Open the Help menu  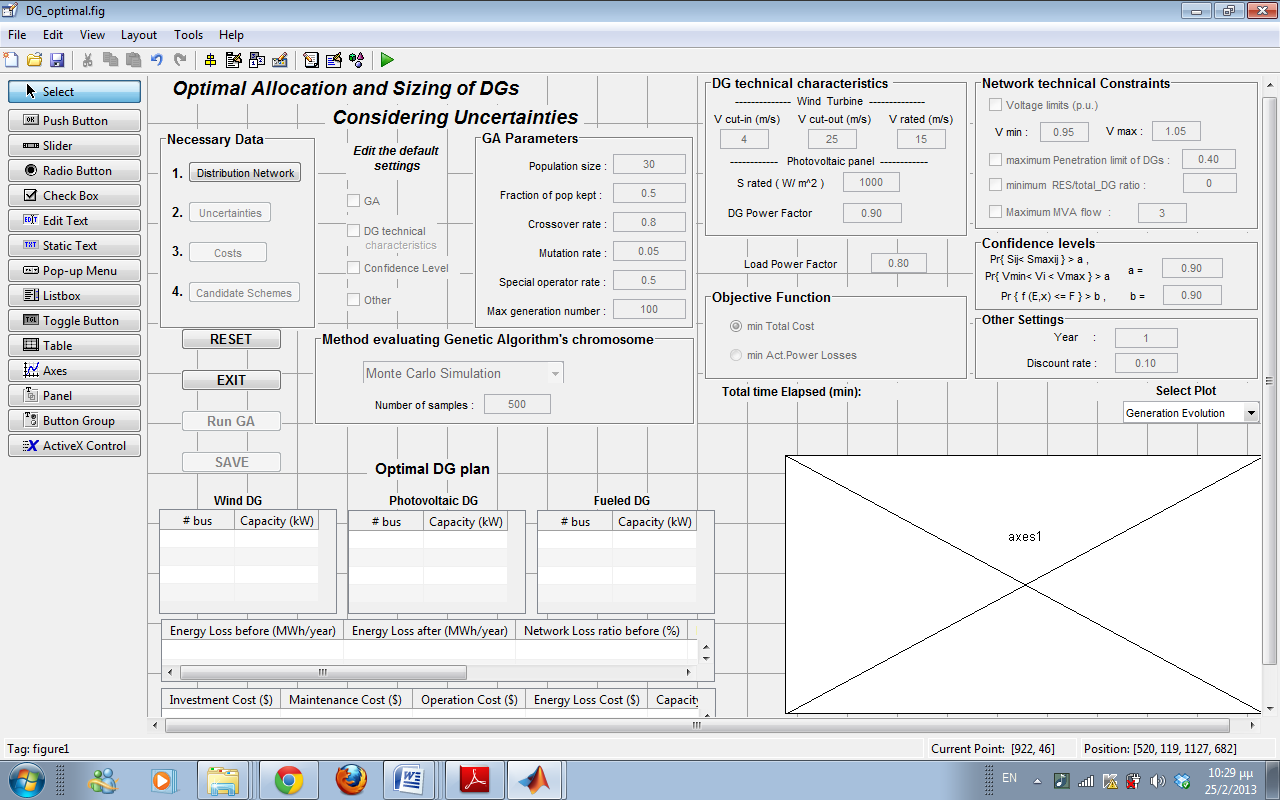pyautogui.click(x=231, y=35)
